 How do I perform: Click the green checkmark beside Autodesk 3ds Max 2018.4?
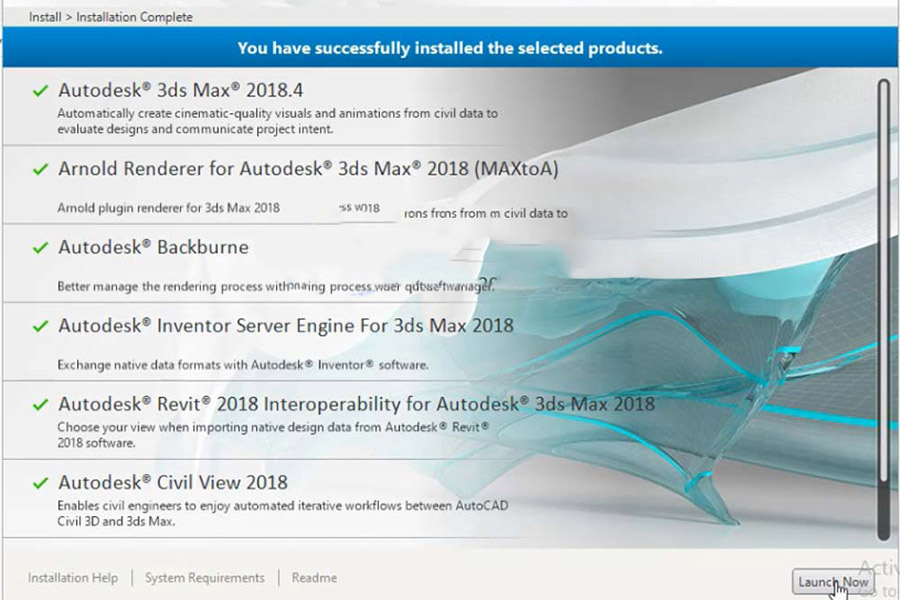tap(40, 91)
